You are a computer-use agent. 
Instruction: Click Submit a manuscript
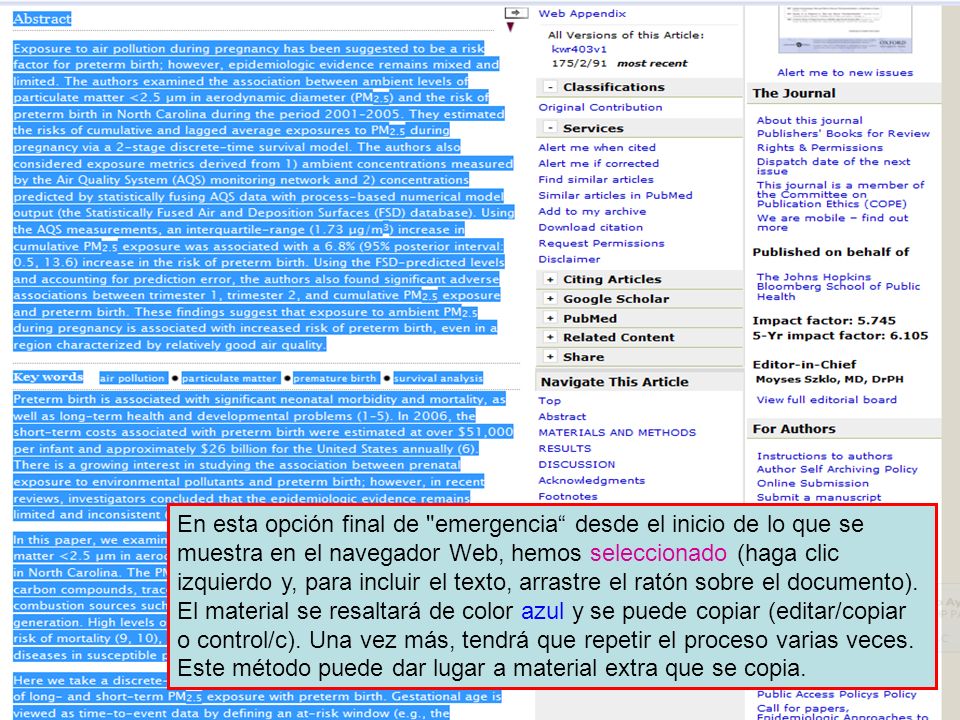tap(819, 497)
